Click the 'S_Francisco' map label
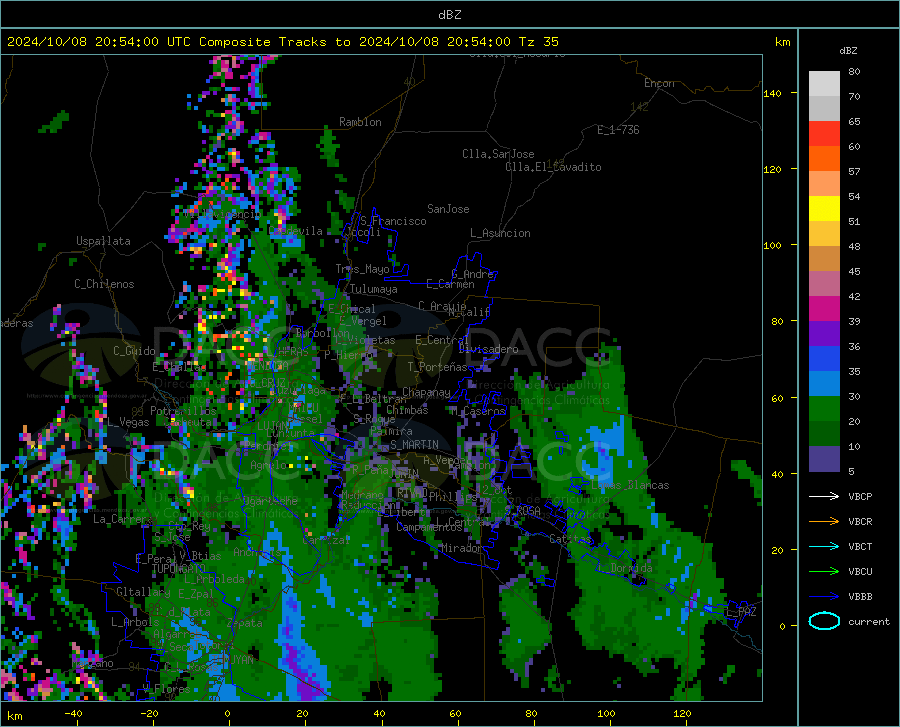Image resolution: width=900 pixels, height=727 pixels. [x=393, y=221]
